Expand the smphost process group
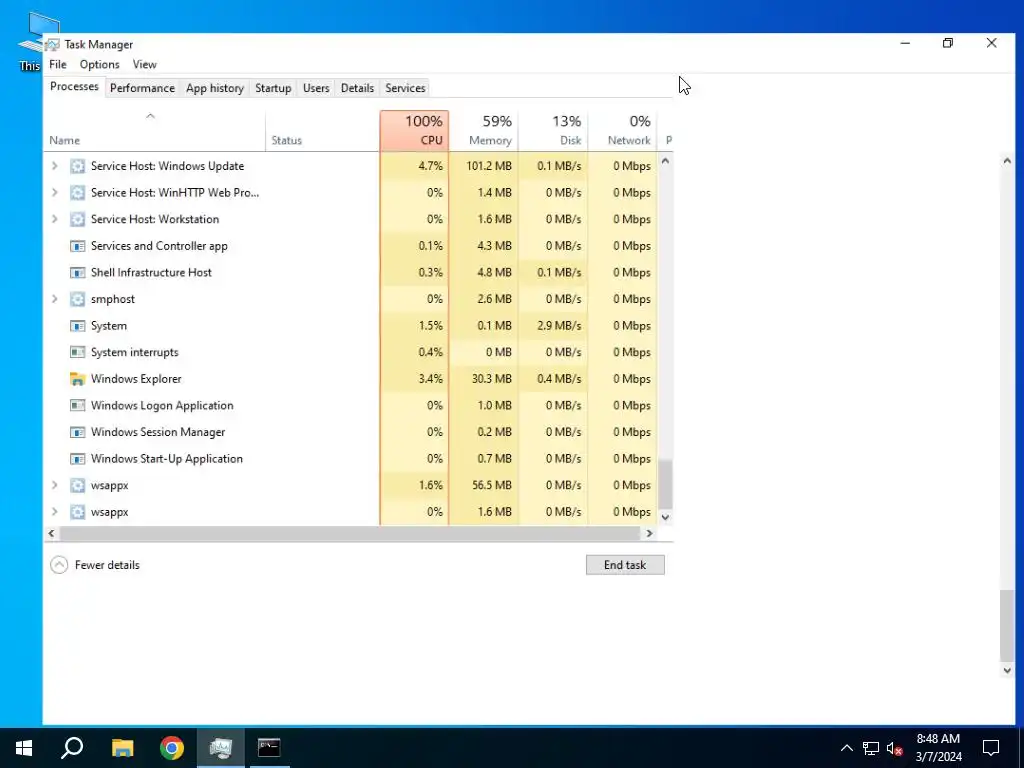The width and height of the screenshot is (1024, 768). point(55,299)
